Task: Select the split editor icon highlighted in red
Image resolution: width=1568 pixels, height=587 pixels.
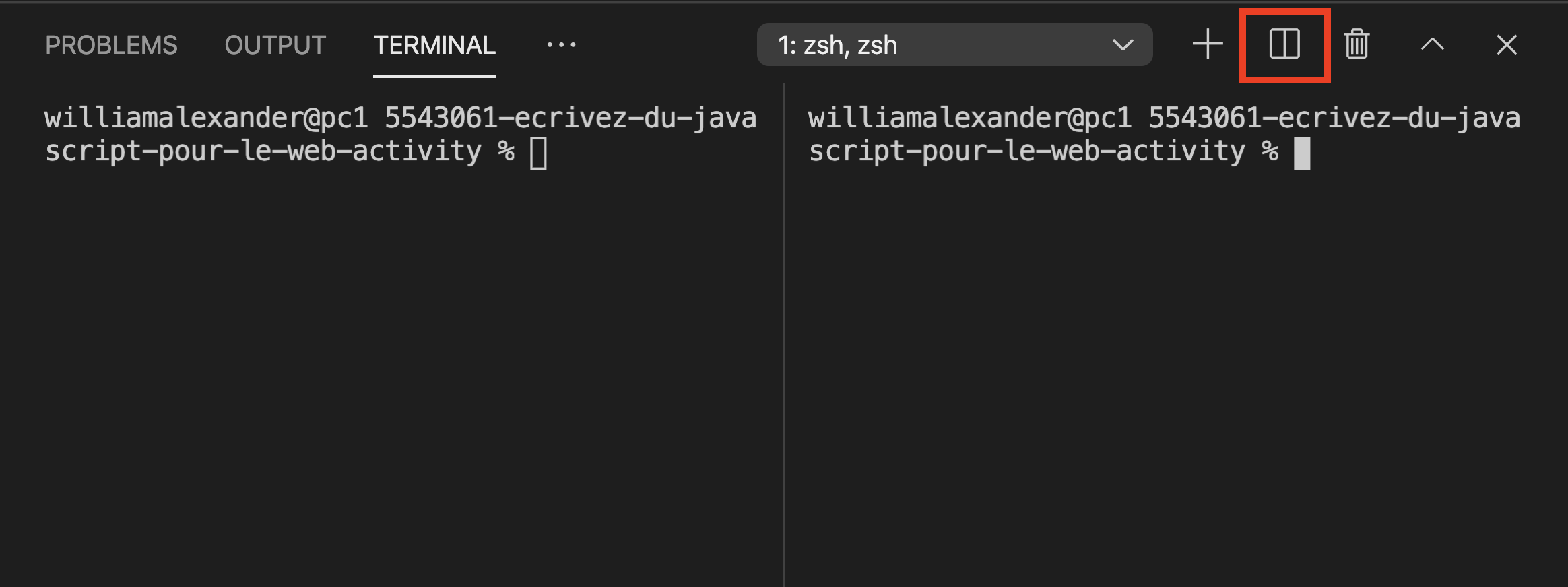Action: pyautogui.click(x=1285, y=44)
